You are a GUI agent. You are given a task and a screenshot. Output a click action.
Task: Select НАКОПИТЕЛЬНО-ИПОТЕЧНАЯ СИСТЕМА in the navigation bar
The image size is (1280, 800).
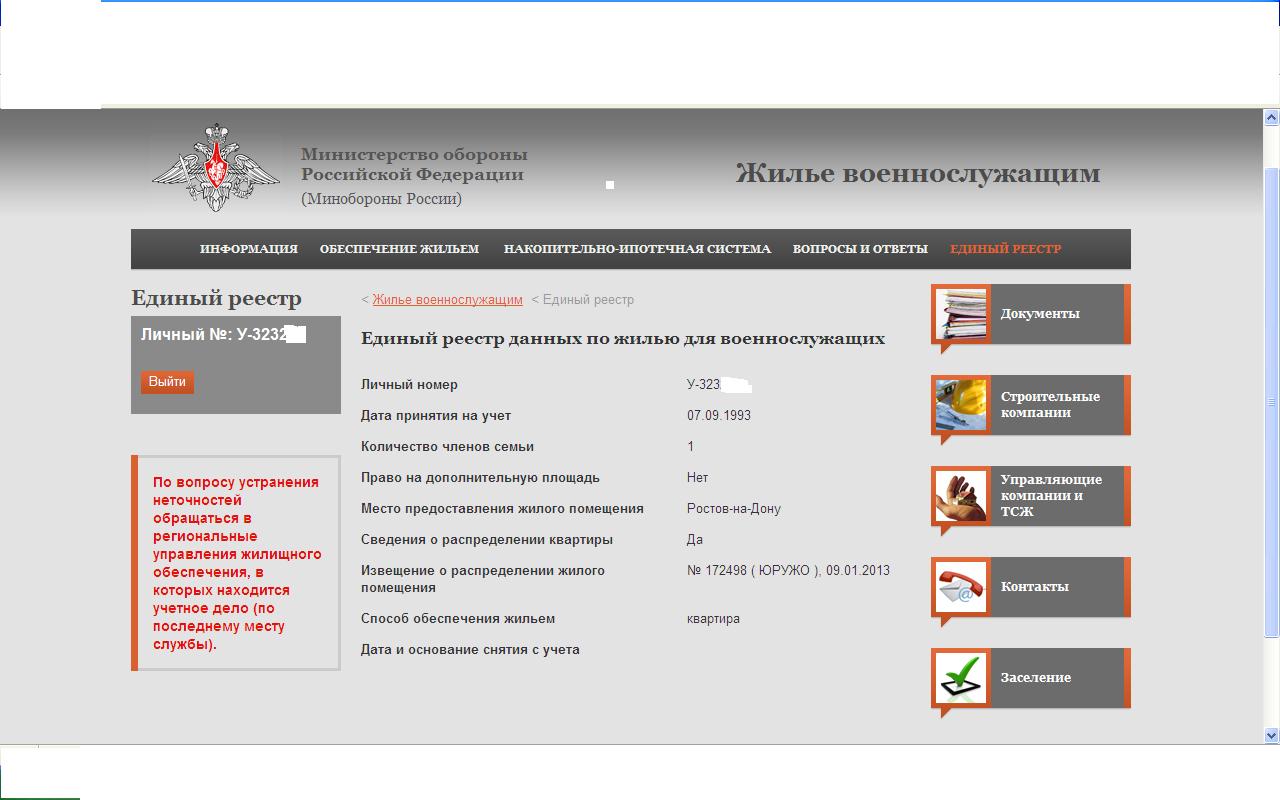[637, 249]
